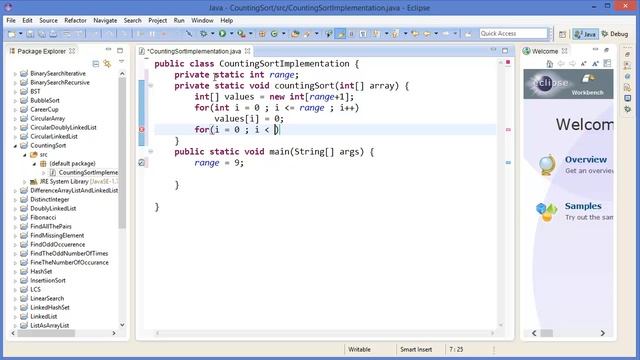
Task: Expand the BinarySearchIterative project
Action: point(16,74)
